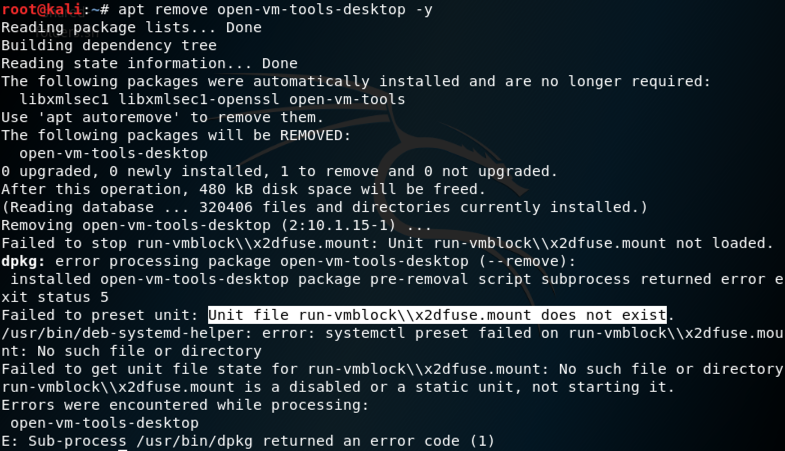Click the terminal cursor on the last line
The height and width of the screenshot is (451, 785).
coord(122,447)
